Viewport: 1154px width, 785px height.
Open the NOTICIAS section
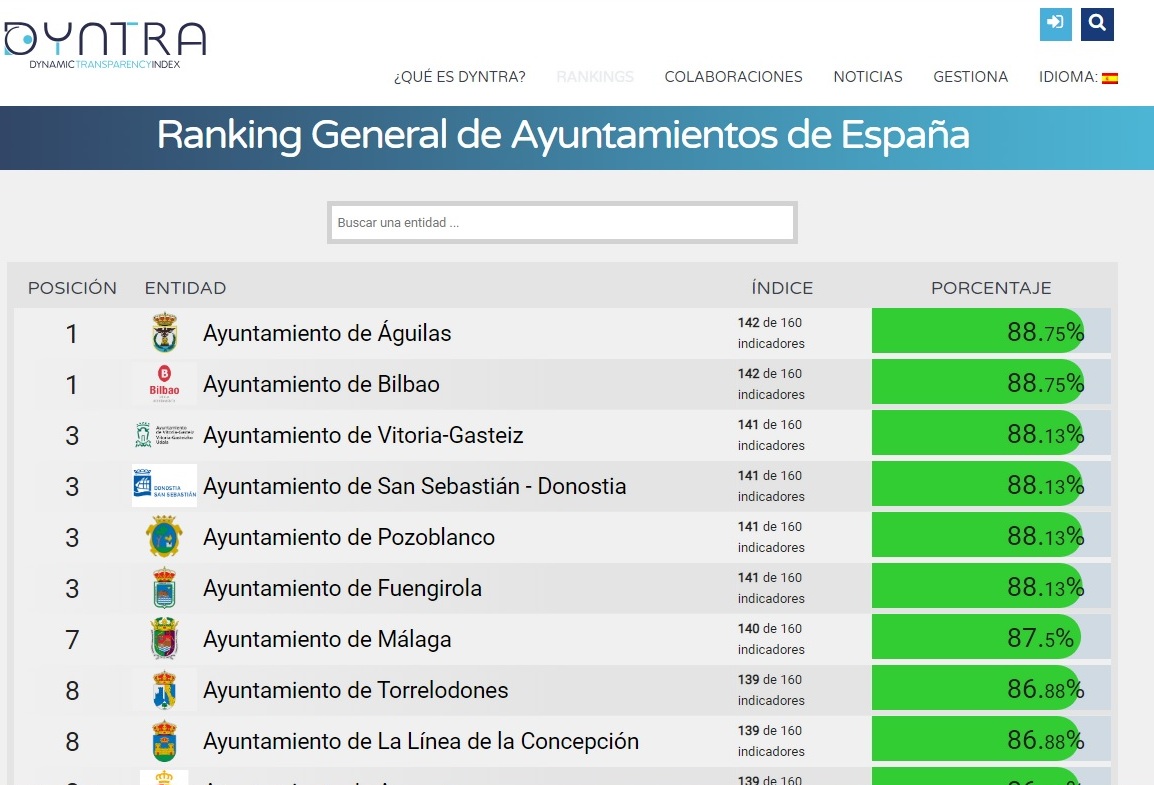pos(867,76)
